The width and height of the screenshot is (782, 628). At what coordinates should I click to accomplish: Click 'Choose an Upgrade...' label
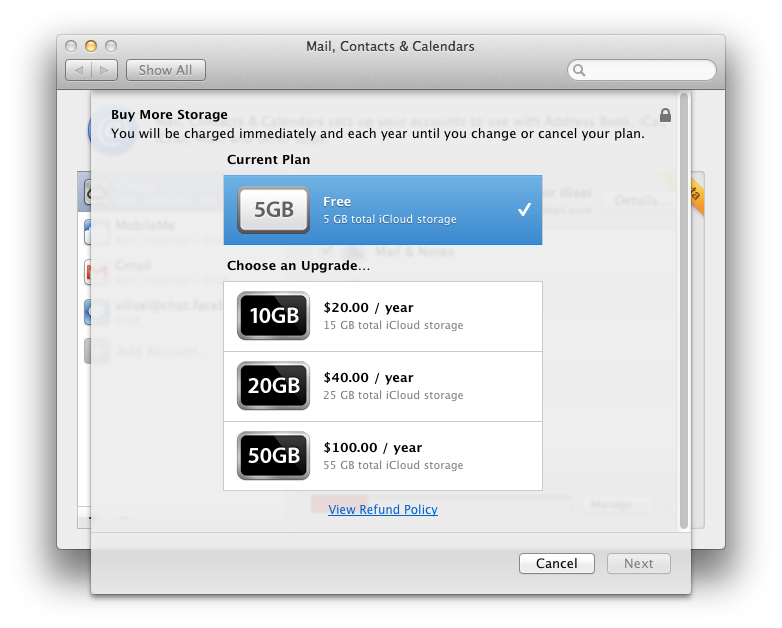(x=298, y=265)
